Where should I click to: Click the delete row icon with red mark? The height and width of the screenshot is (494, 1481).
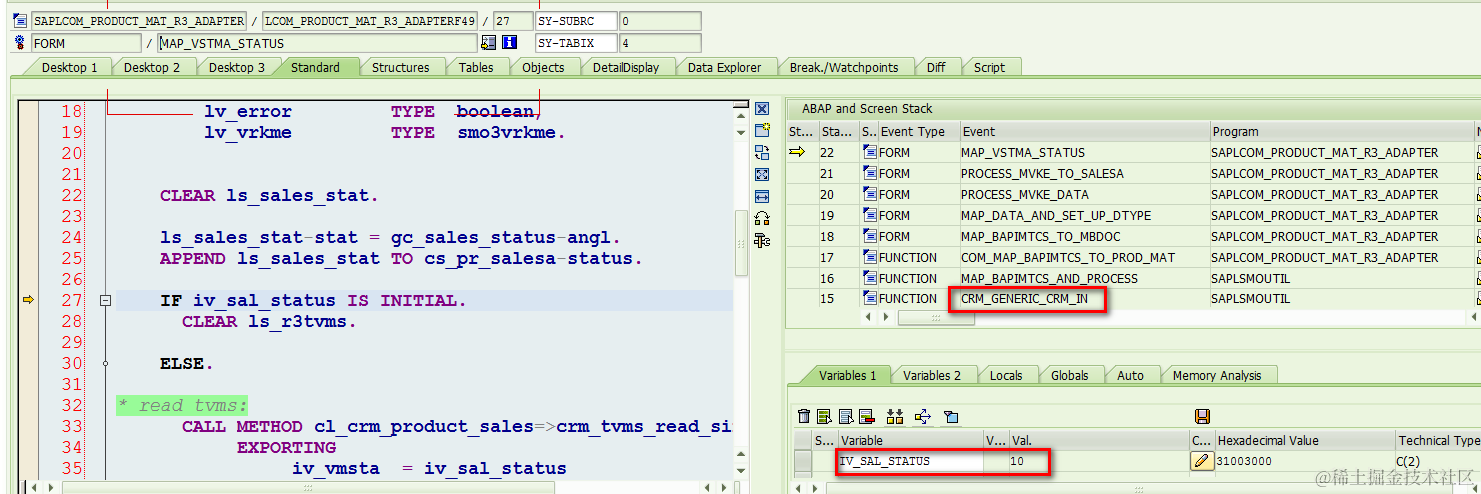point(866,417)
